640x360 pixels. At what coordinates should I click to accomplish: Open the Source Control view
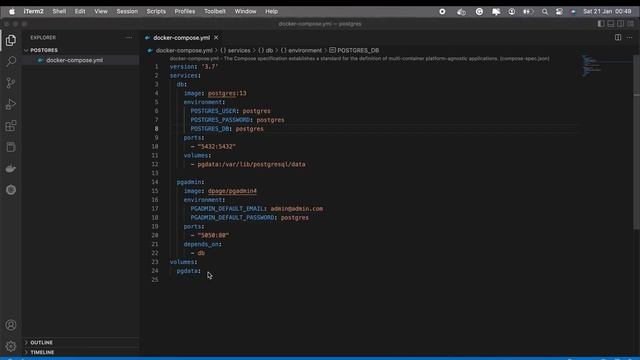point(11,83)
